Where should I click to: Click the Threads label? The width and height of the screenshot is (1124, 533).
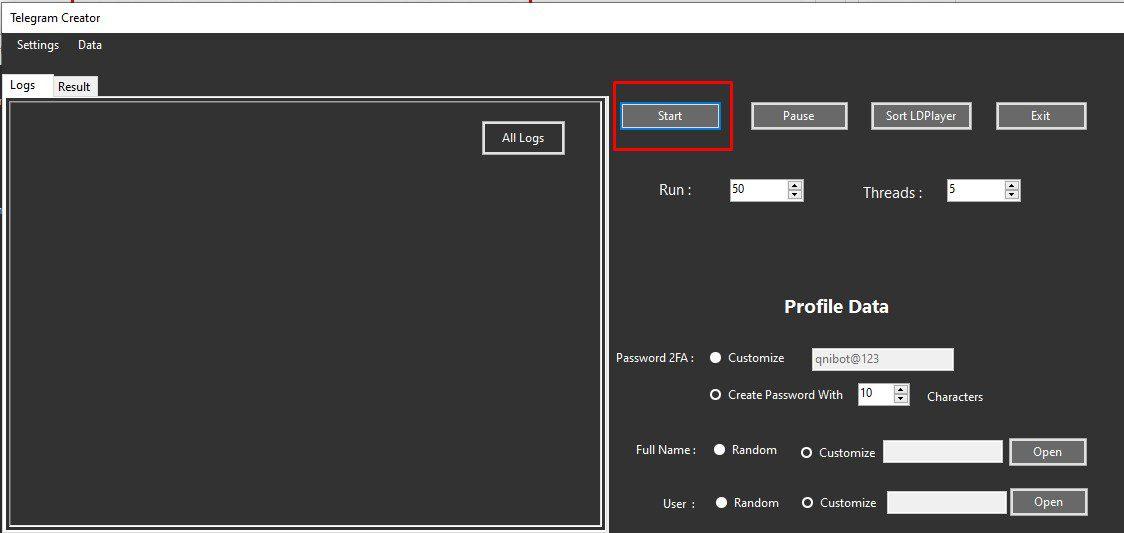coord(892,193)
